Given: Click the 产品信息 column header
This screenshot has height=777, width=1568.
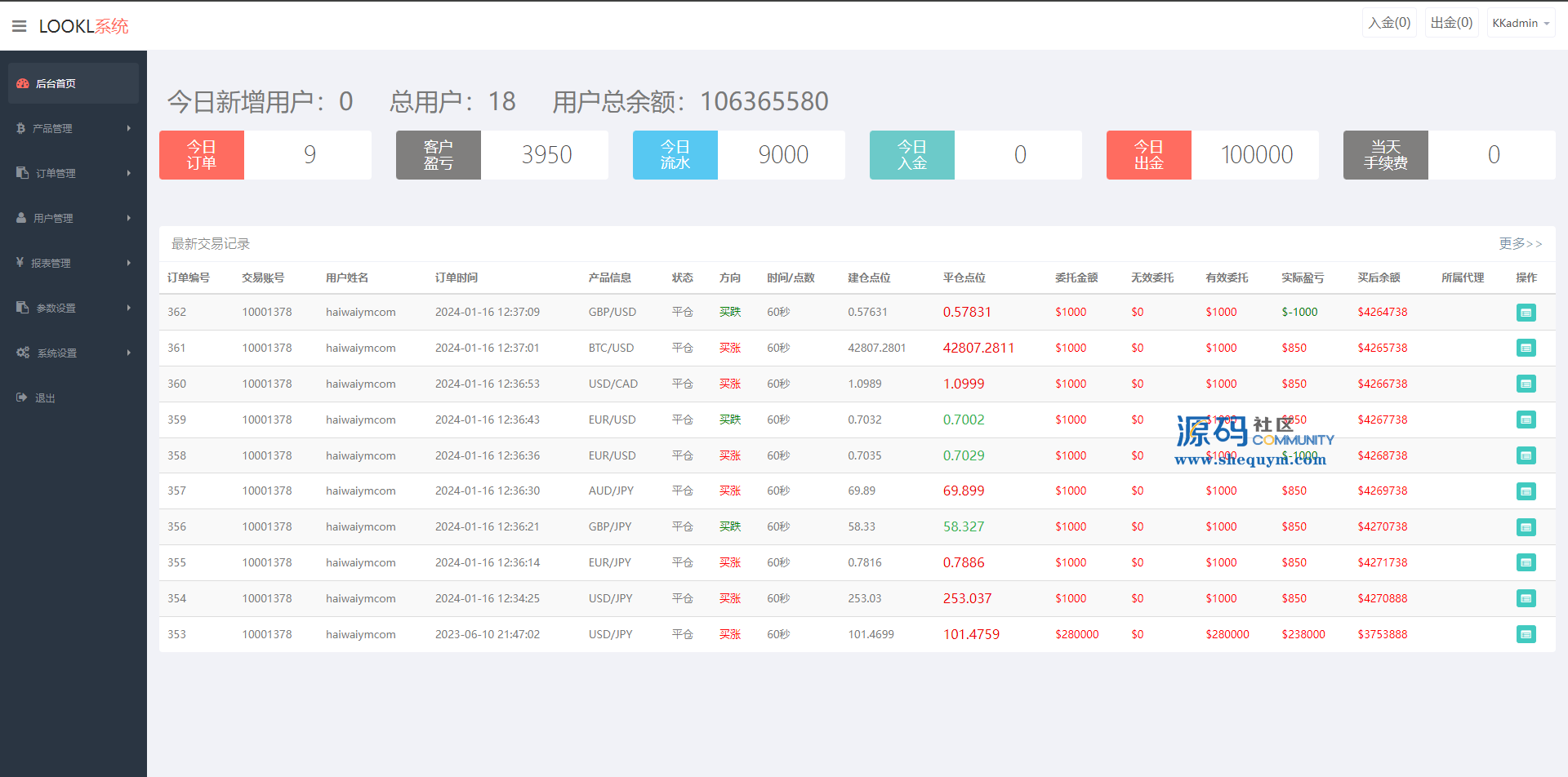Looking at the screenshot, I should tap(610, 277).
